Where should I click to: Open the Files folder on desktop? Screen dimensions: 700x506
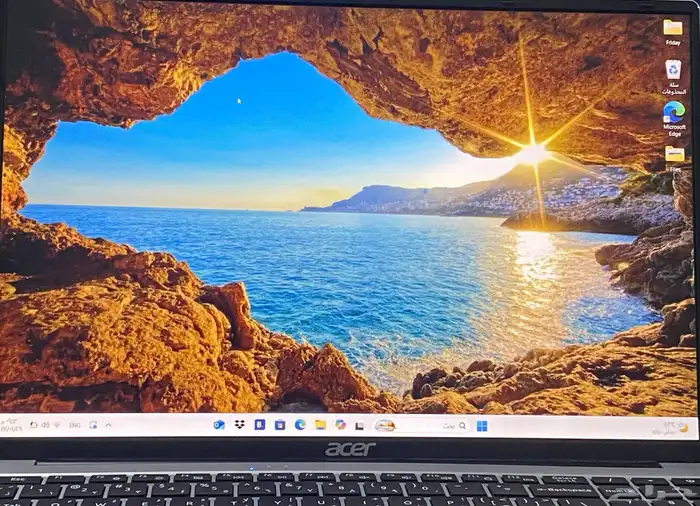[675, 155]
